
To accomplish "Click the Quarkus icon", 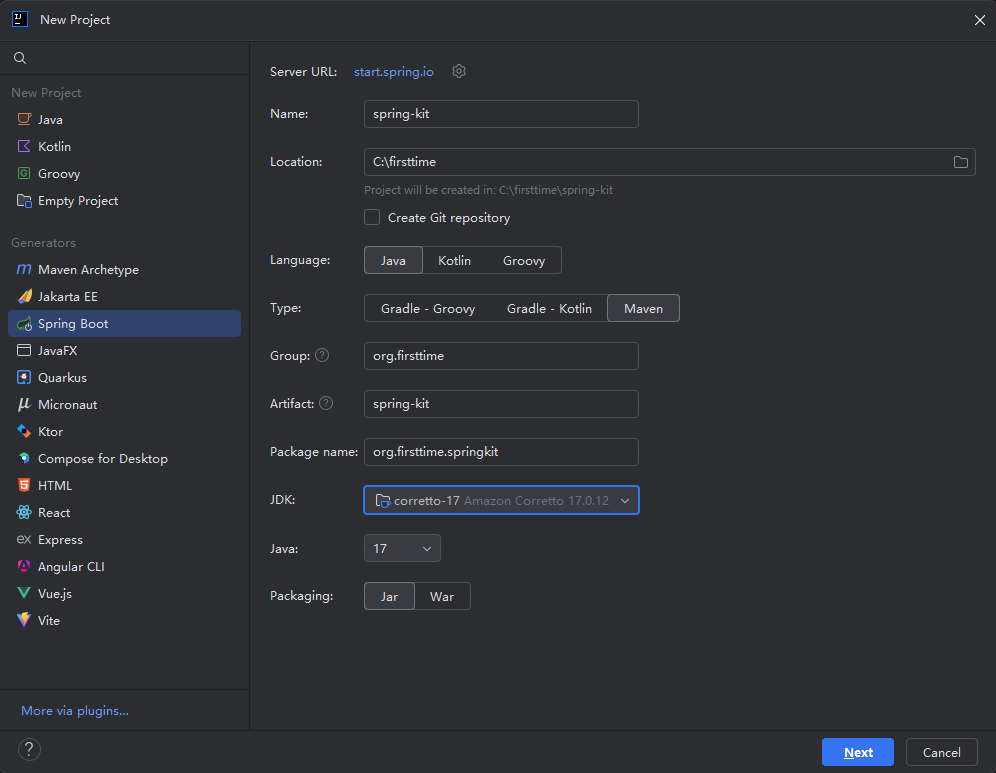I will point(24,377).
